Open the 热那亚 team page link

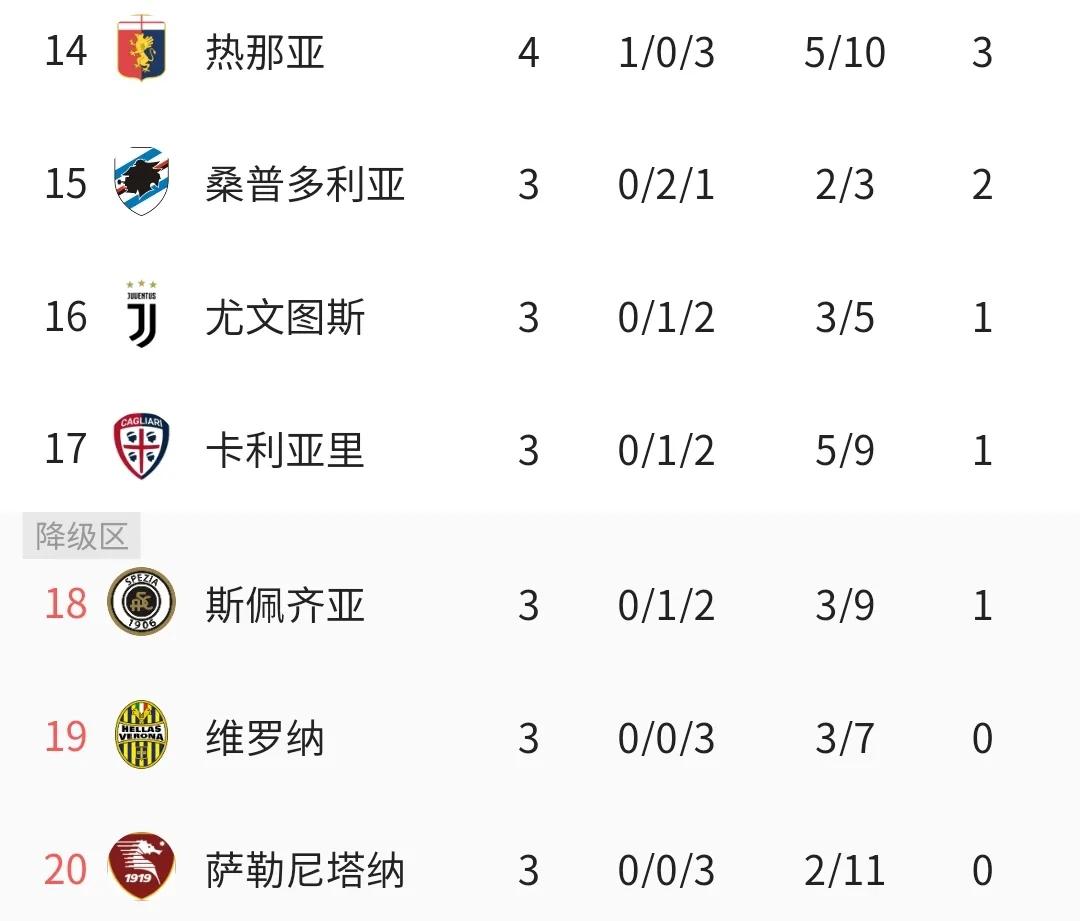coord(266,52)
